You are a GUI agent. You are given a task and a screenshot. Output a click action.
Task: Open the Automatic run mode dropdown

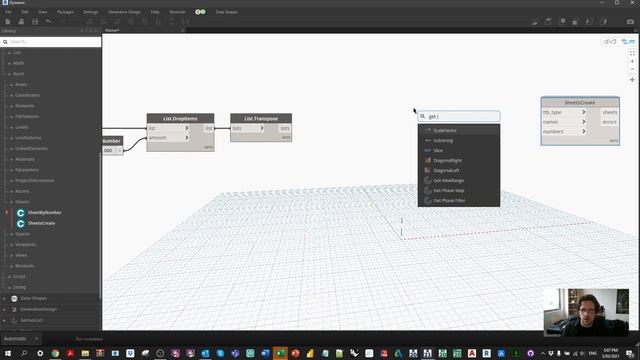coord(21,339)
